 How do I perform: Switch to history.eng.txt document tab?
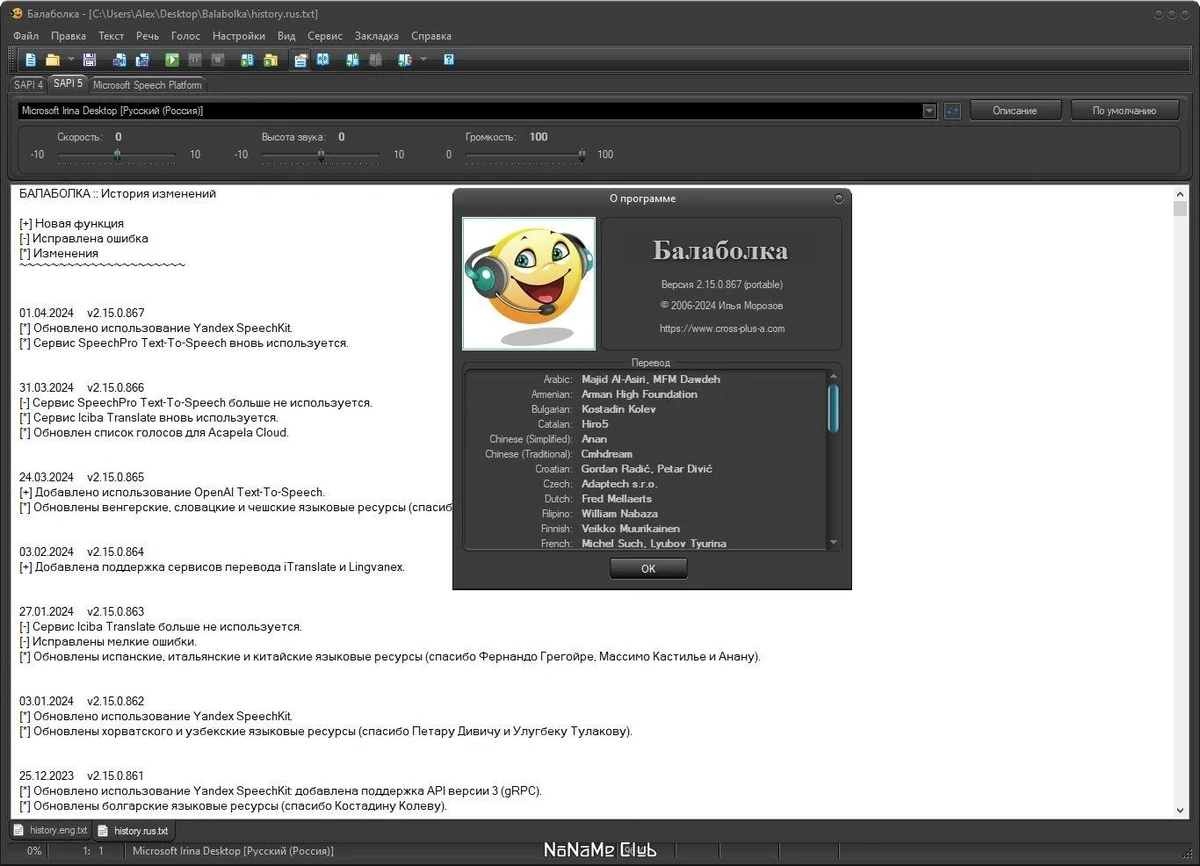click(x=51, y=830)
